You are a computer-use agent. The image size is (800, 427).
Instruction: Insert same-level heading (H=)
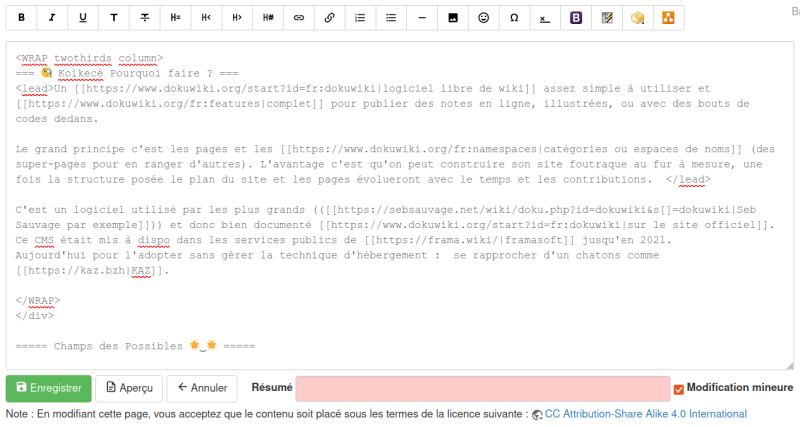coord(176,18)
